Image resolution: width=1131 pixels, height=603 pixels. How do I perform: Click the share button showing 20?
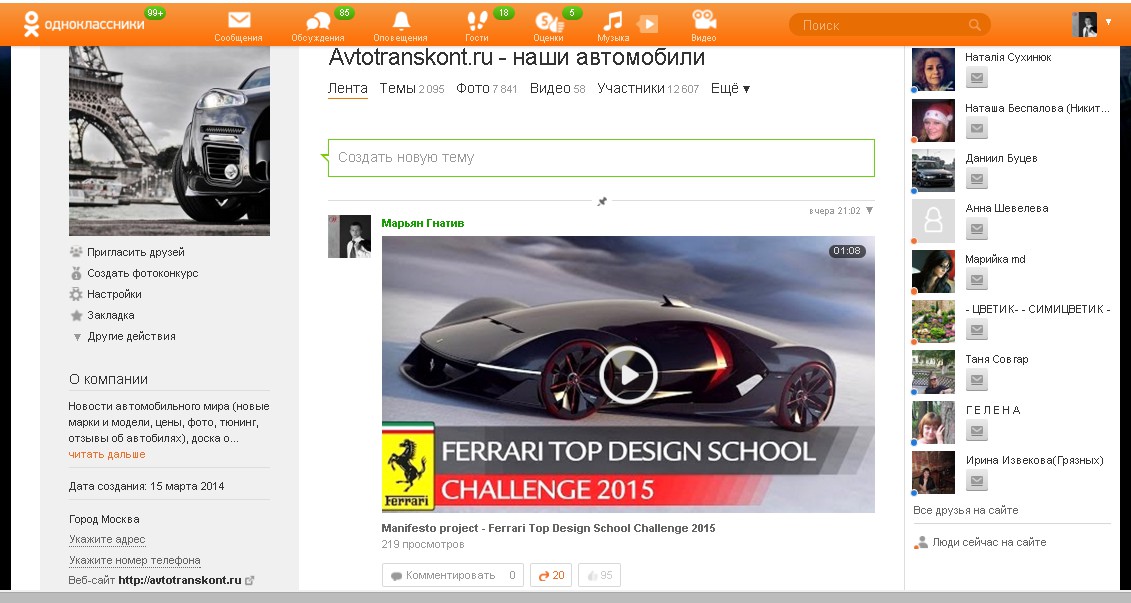[x=552, y=575]
